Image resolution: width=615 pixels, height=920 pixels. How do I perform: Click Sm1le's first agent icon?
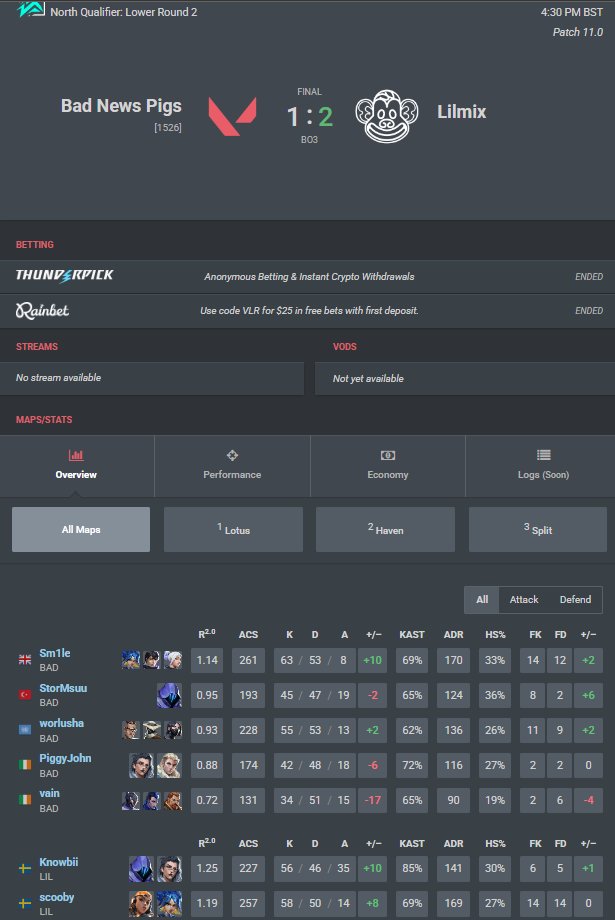(x=131, y=659)
